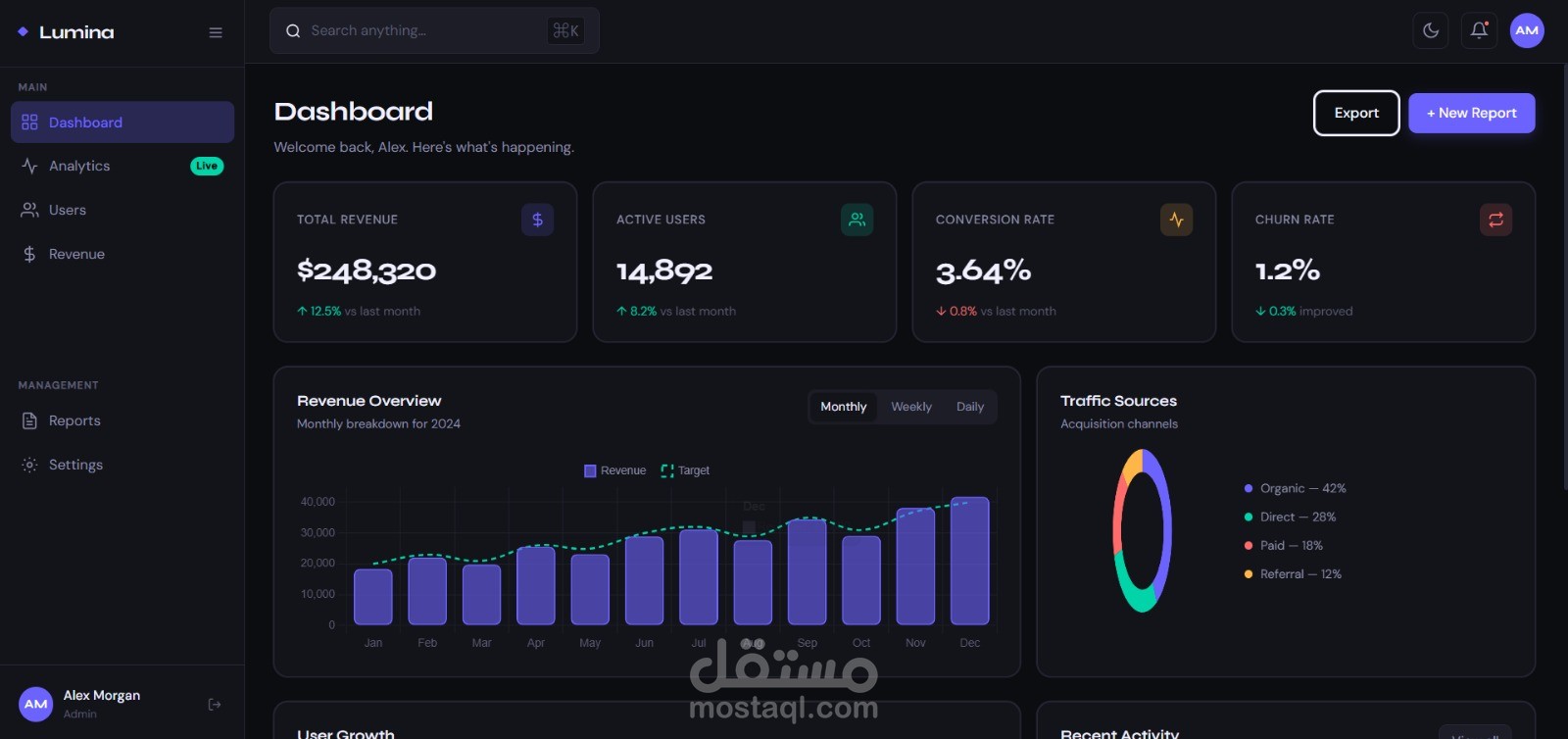Click the 0.3% improved text
Screen dimensions: 1568x739
click(1304, 311)
